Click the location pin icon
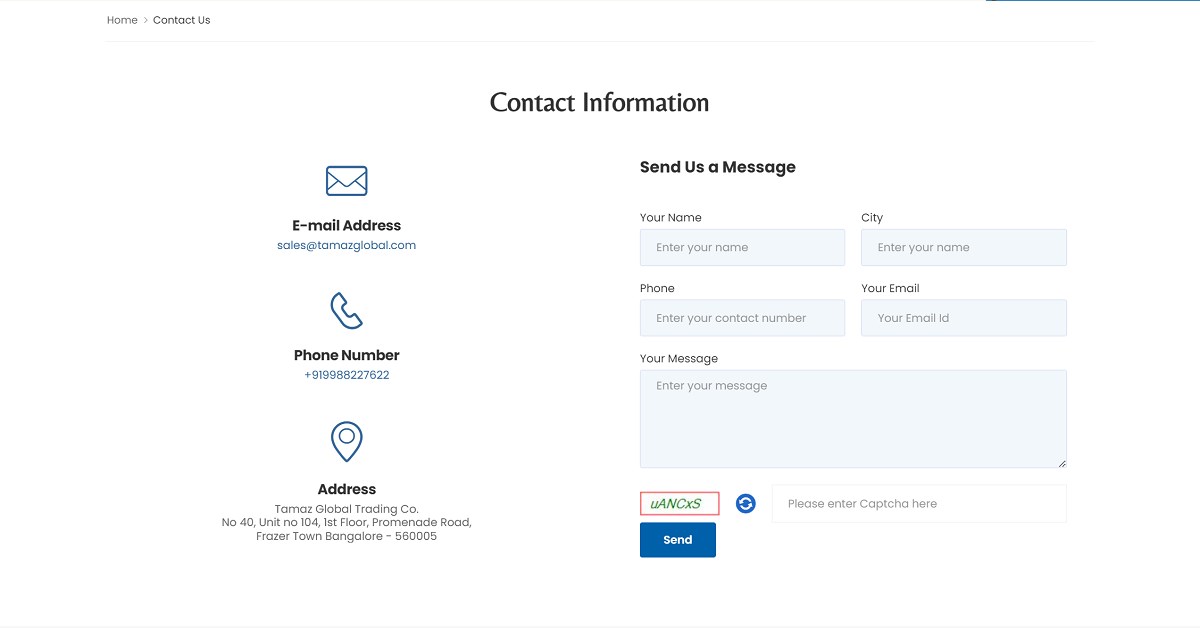 coord(346,441)
